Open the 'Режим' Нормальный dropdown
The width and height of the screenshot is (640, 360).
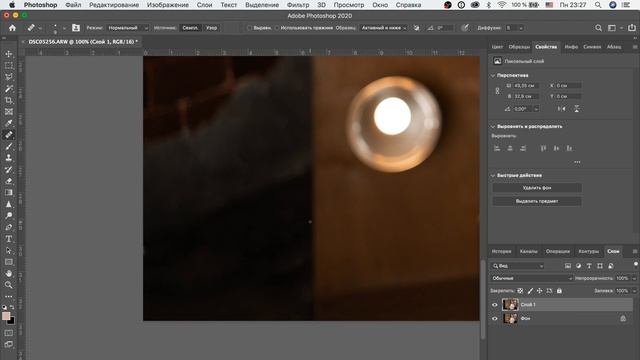(128, 28)
